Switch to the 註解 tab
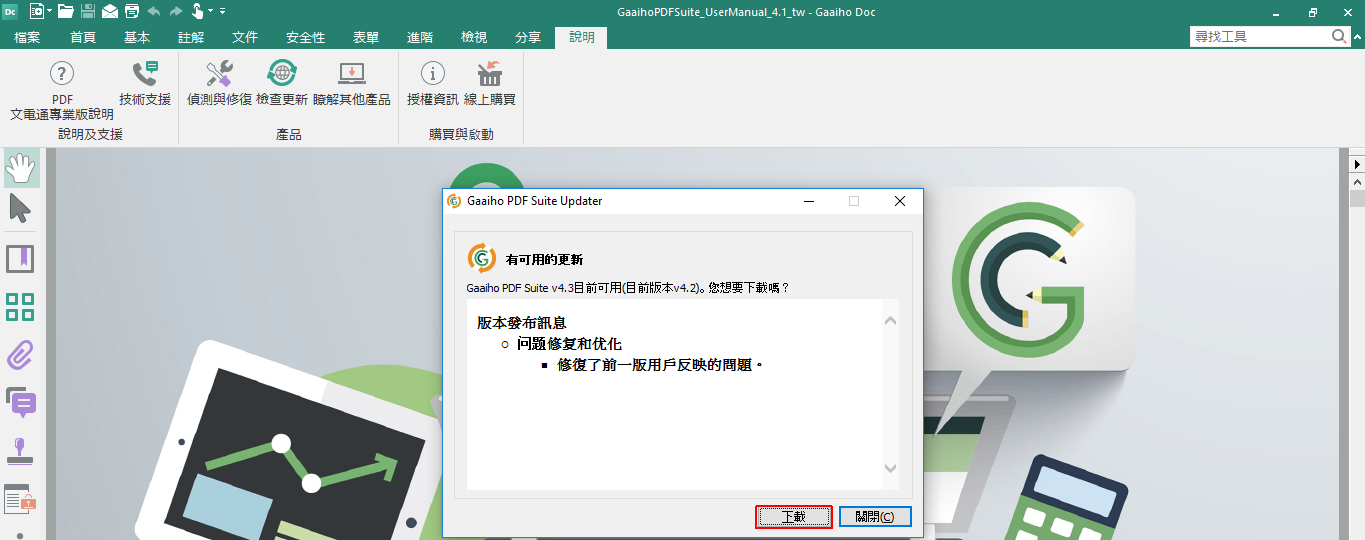 point(191,37)
